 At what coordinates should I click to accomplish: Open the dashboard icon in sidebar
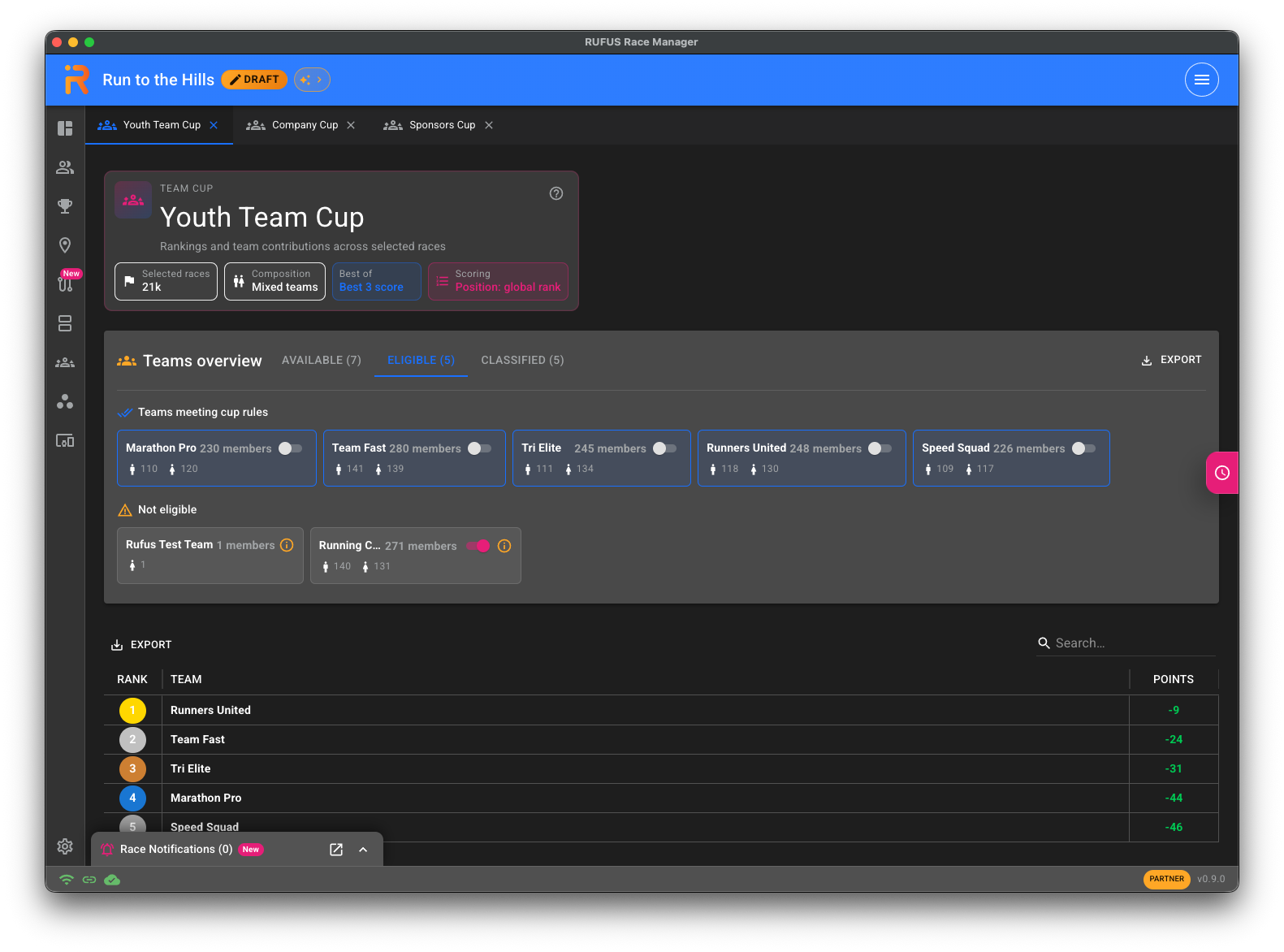(65, 128)
